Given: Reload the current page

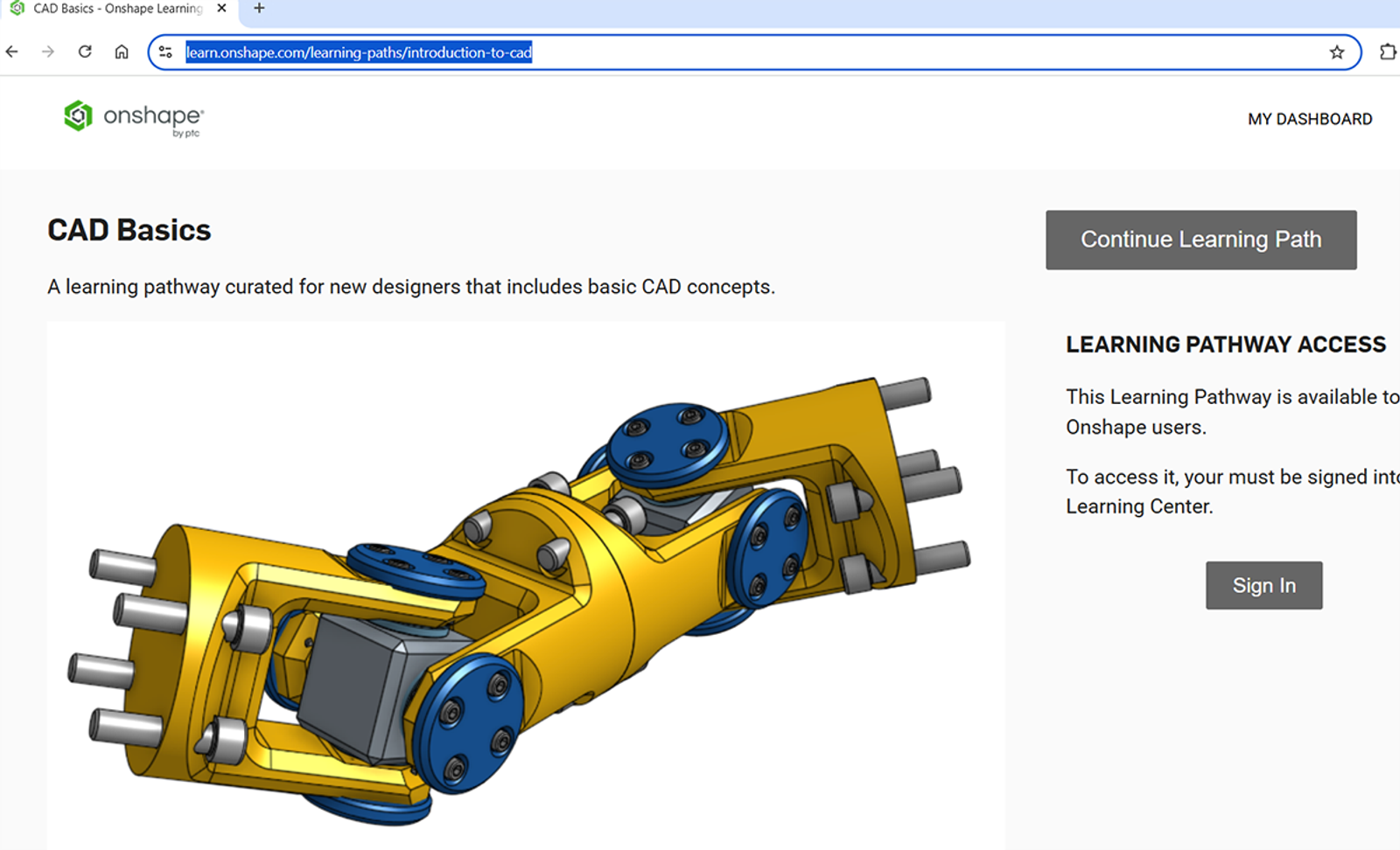Looking at the screenshot, I should (x=85, y=52).
